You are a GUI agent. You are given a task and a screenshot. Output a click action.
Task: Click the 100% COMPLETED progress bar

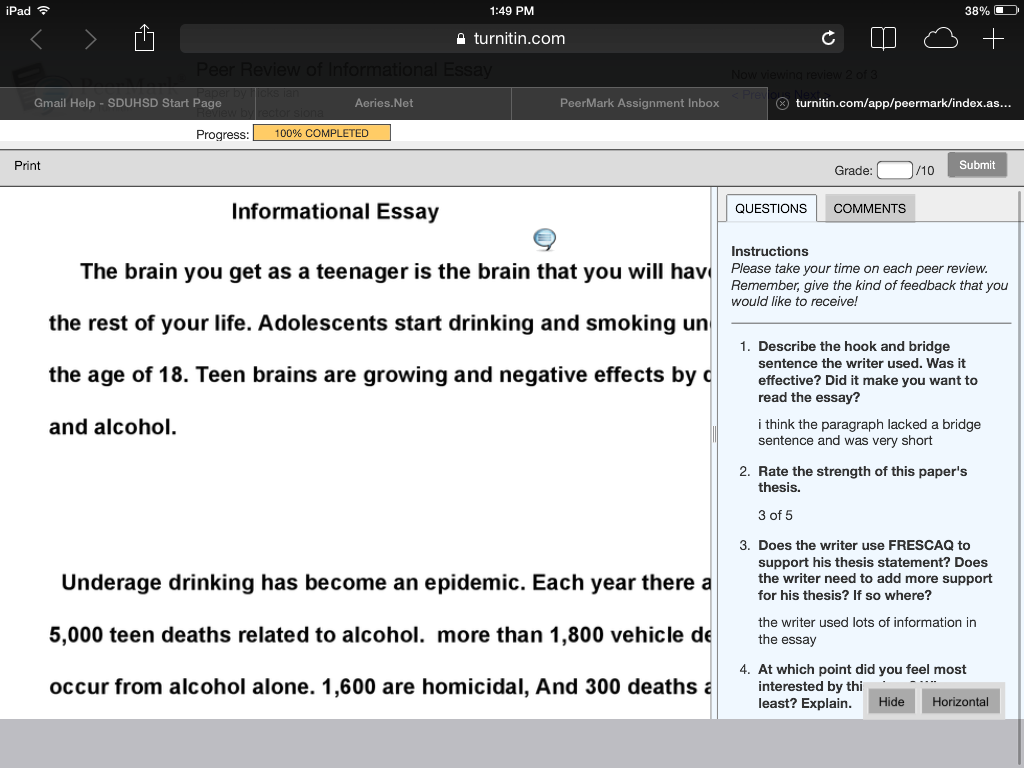pyautogui.click(x=322, y=133)
